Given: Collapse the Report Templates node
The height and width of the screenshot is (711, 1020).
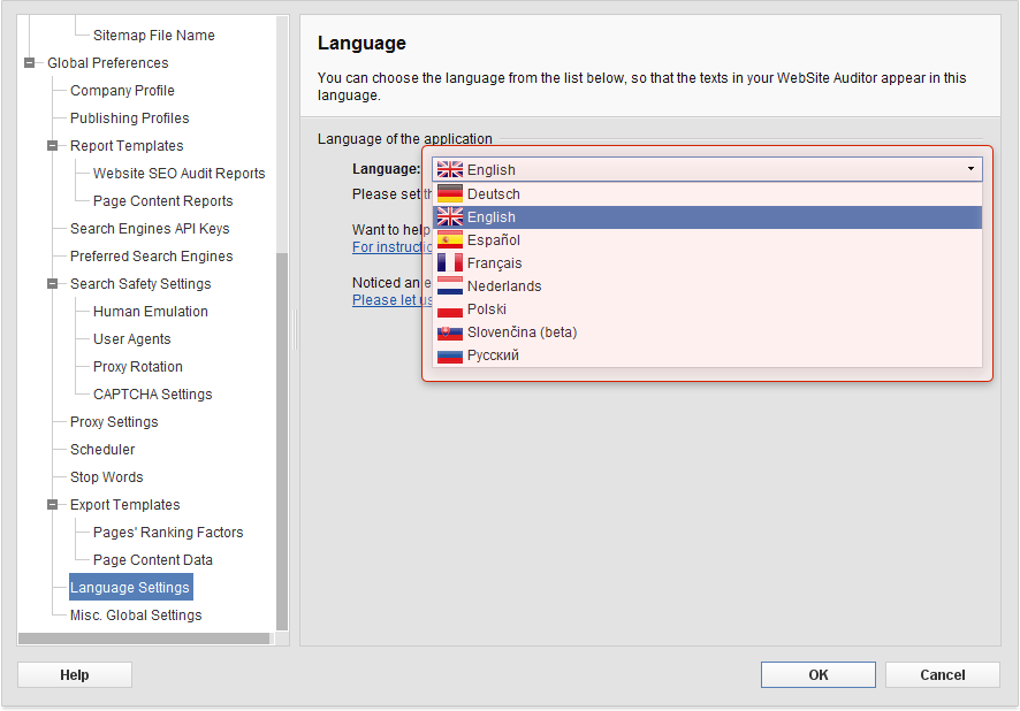Looking at the screenshot, I should click(x=53, y=146).
